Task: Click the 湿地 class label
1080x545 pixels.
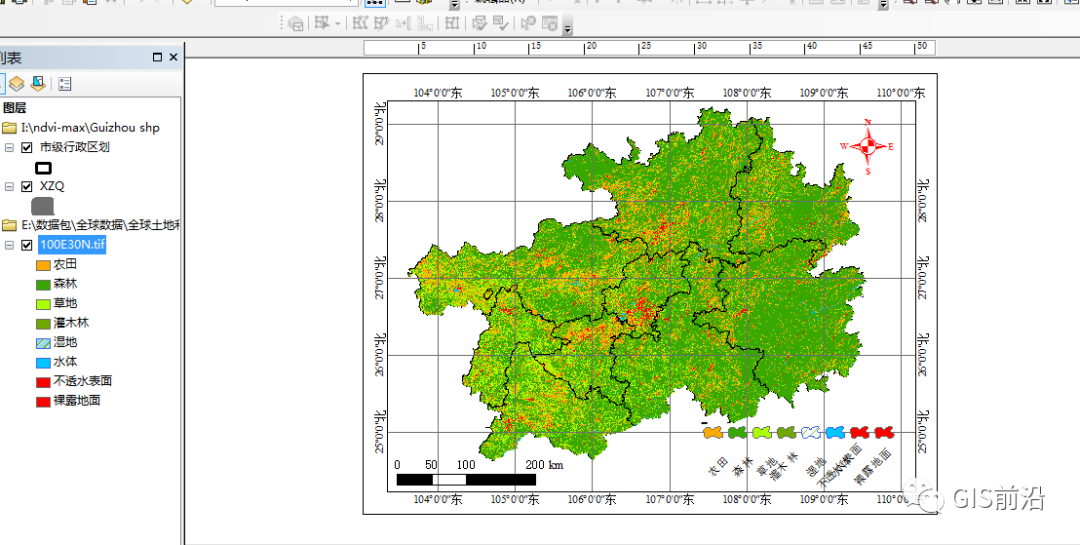Action: click(65, 342)
